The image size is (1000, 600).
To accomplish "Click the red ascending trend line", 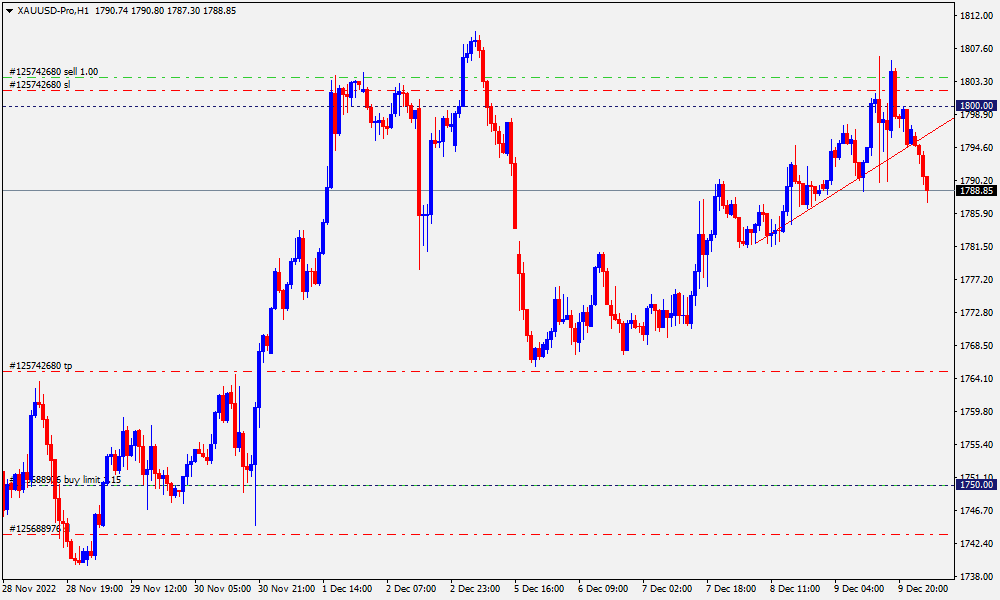I will coord(855,180).
